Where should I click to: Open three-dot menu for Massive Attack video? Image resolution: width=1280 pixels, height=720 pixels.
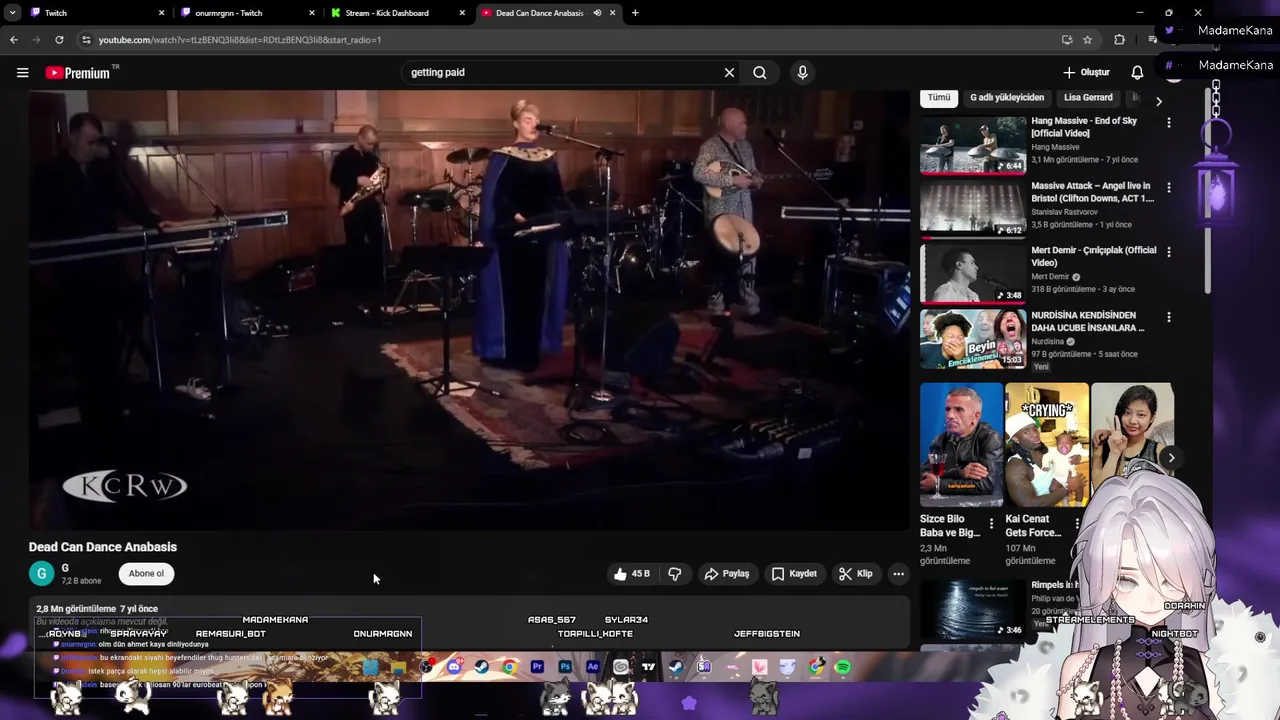tap(1168, 187)
